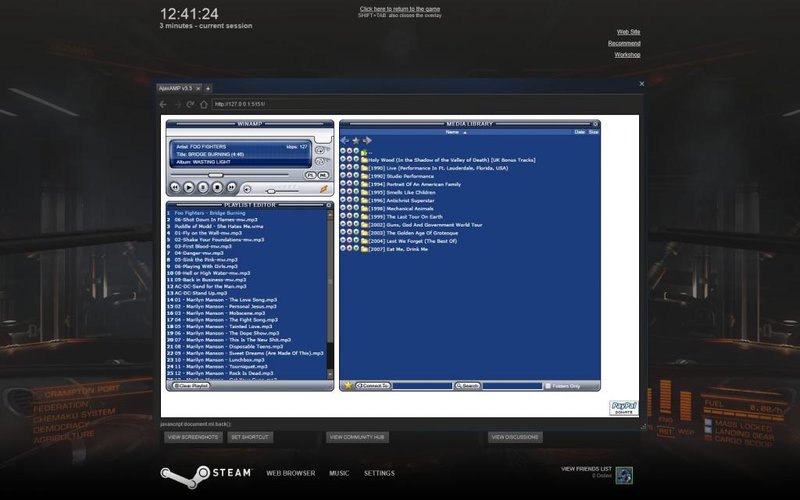Select playlist entry Puddle of Mudd - She Hates Me

tap(219, 227)
